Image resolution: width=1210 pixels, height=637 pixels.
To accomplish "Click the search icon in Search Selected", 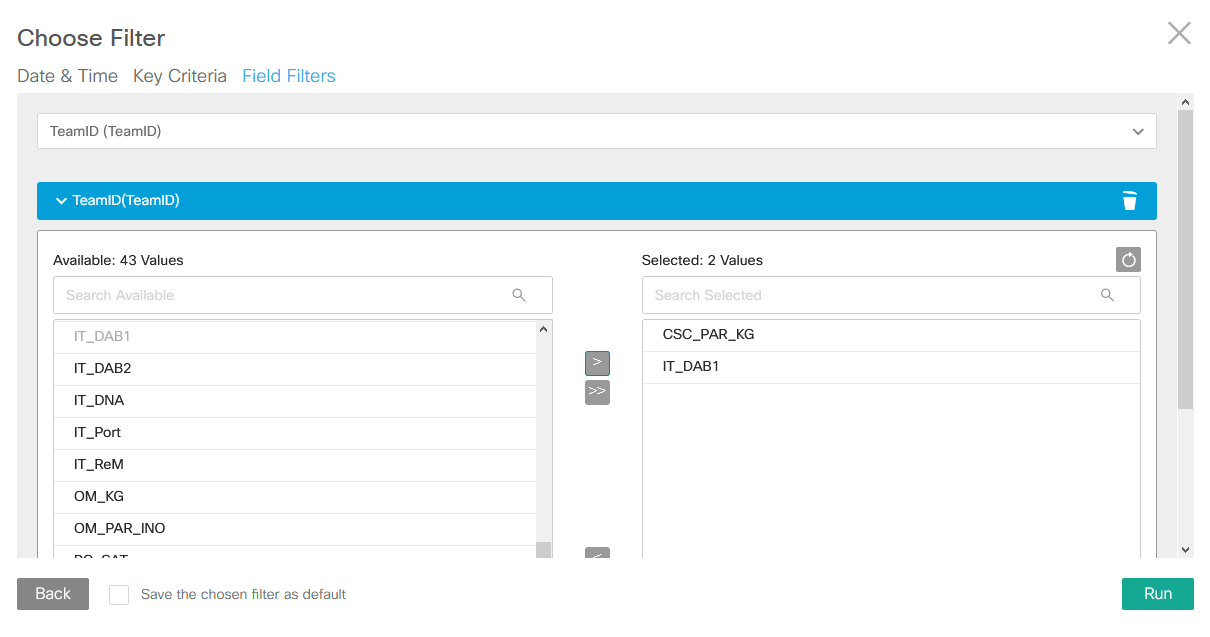I will [x=1107, y=295].
